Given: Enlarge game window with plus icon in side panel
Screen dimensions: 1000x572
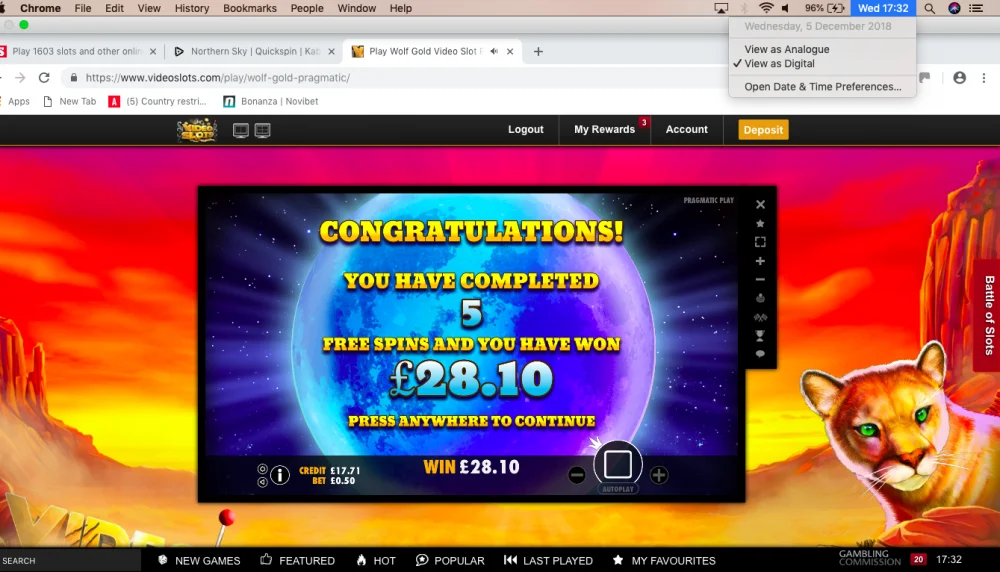Looking at the screenshot, I should point(760,261).
